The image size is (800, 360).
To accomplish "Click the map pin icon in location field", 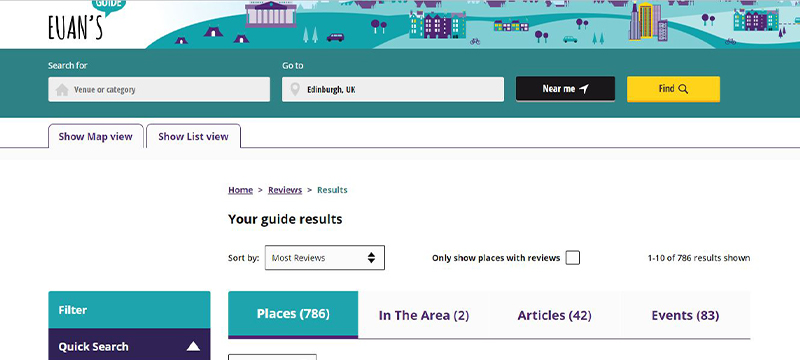I will 294,90.
